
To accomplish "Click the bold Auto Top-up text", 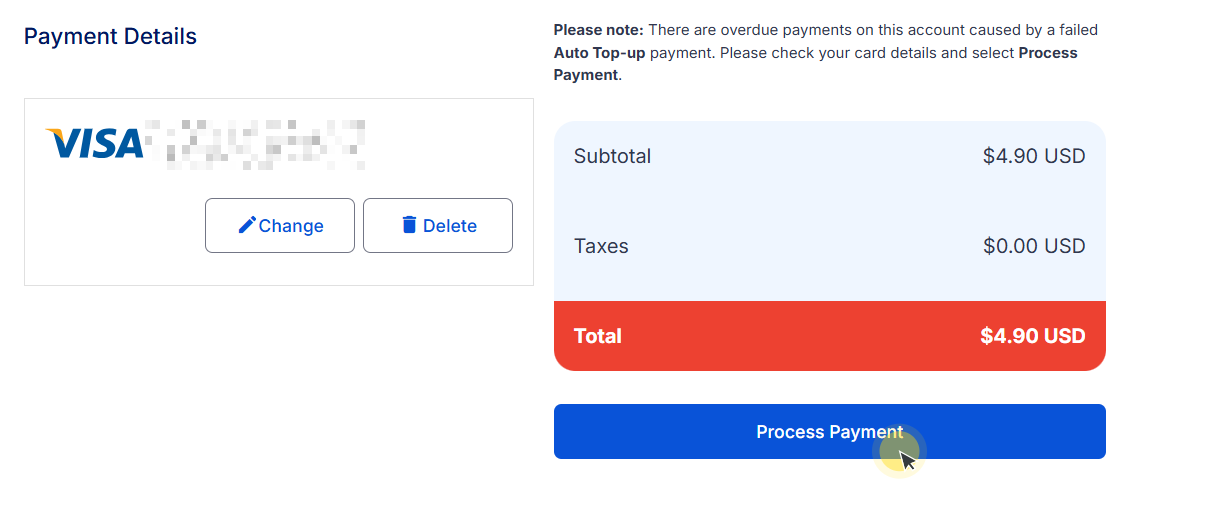I will pos(599,53).
